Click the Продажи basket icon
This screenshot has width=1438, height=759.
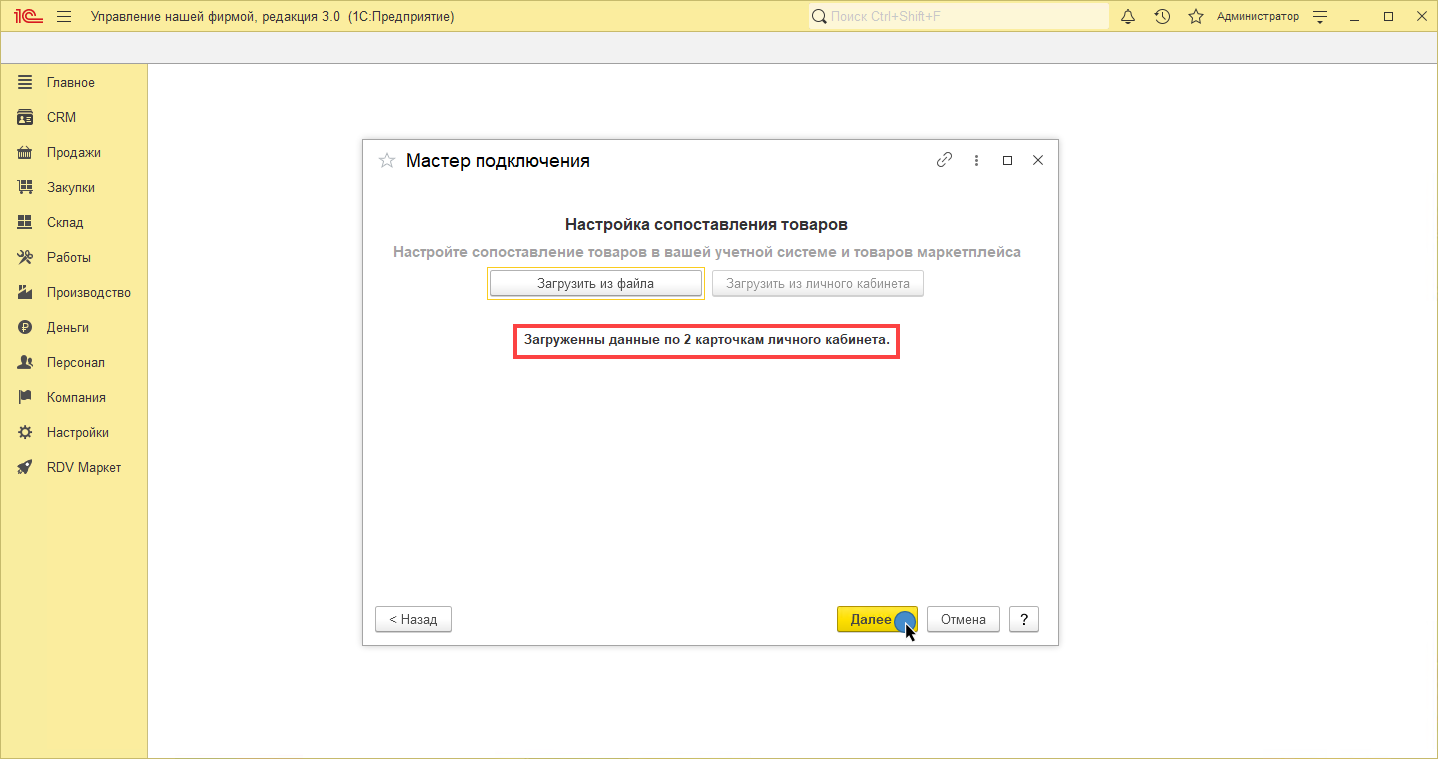click(x=25, y=153)
